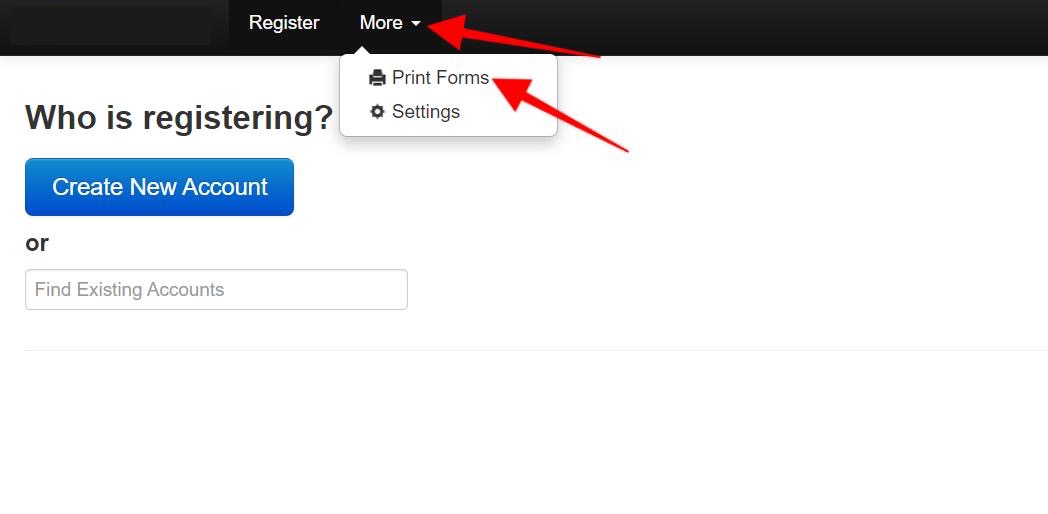This screenshot has width=1048, height=514.
Task: Click empty dark navbar area right of More
Action: [802, 27]
